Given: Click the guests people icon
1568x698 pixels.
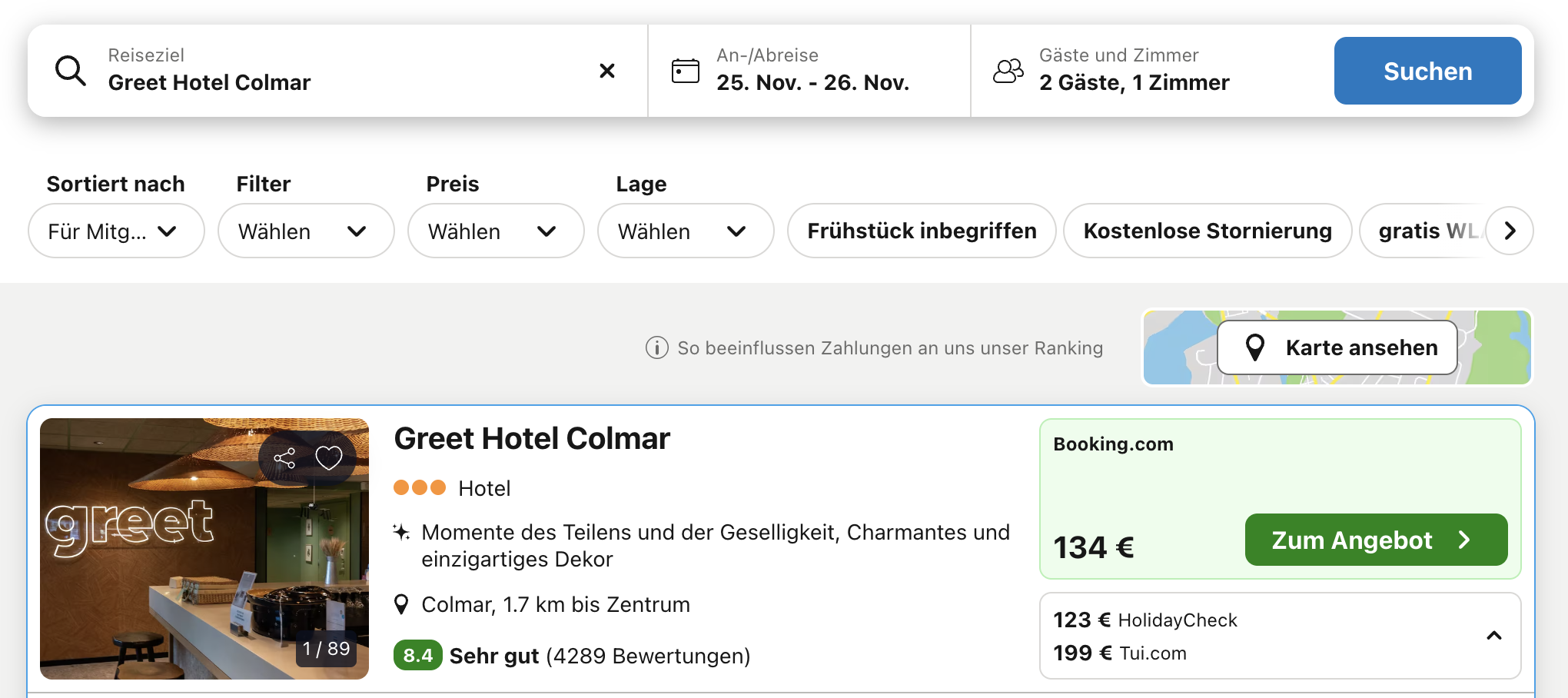Looking at the screenshot, I should (1008, 71).
